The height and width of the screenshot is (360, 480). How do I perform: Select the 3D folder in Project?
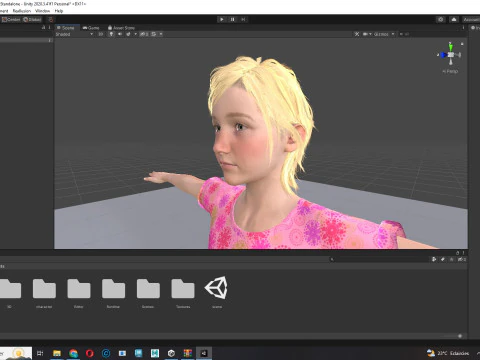pos(10,292)
